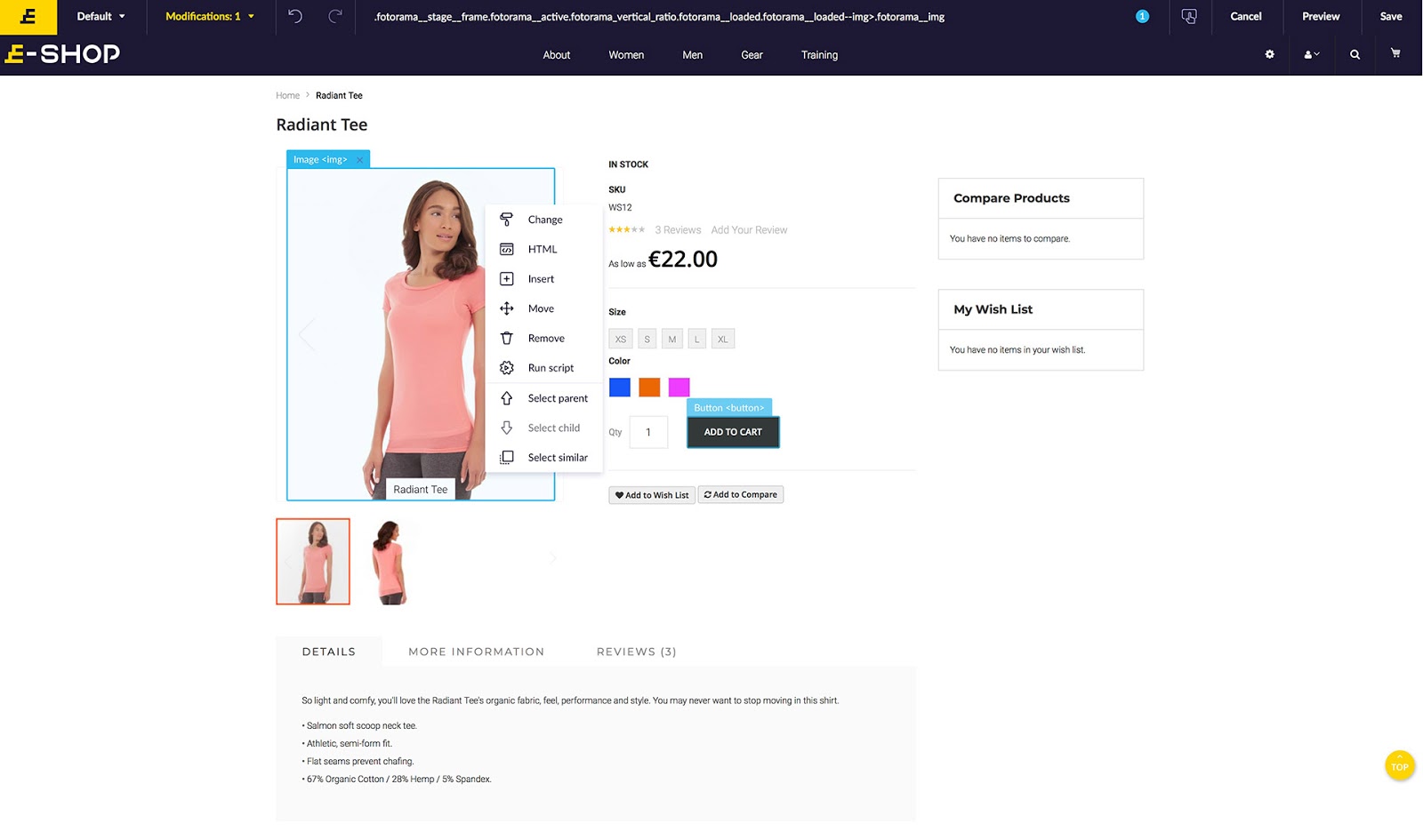Click the interaction mode icon beside Cancel
This screenshot has height=840, width=1423.
(1189, 16)
